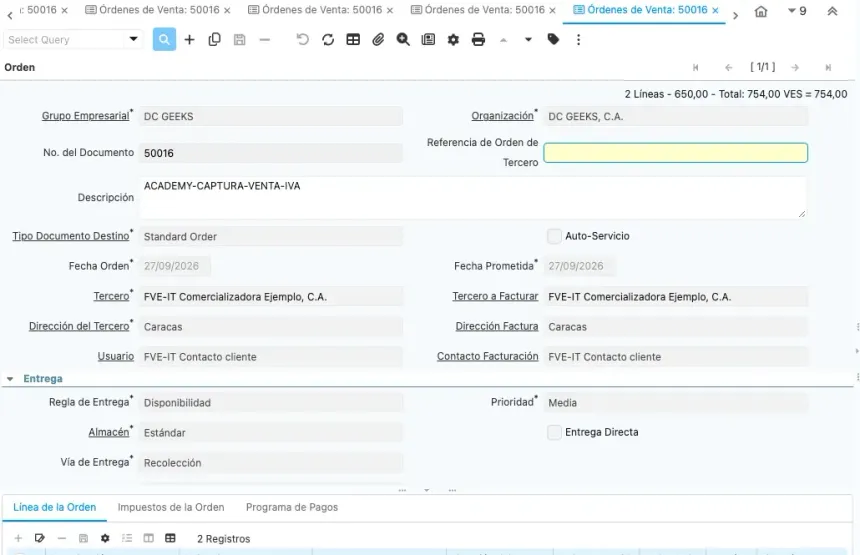Open the open-tabs list showing 9

click(797, 11)
